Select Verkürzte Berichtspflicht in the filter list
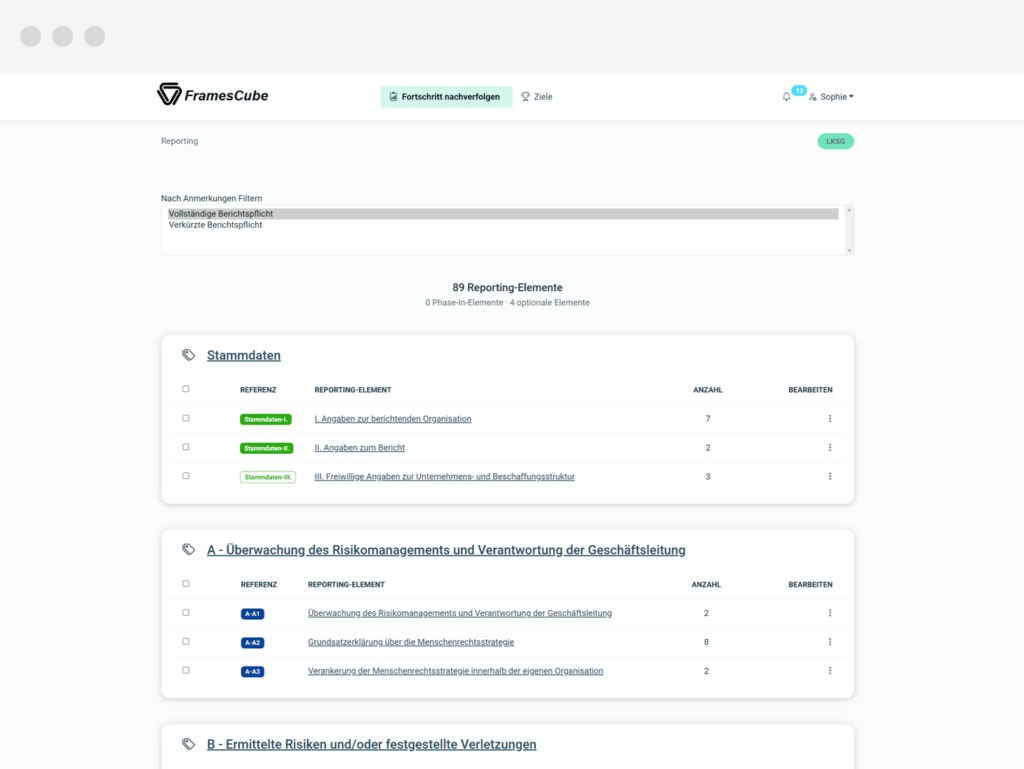The image size is (1024, 769). click(x=503, y=225)
